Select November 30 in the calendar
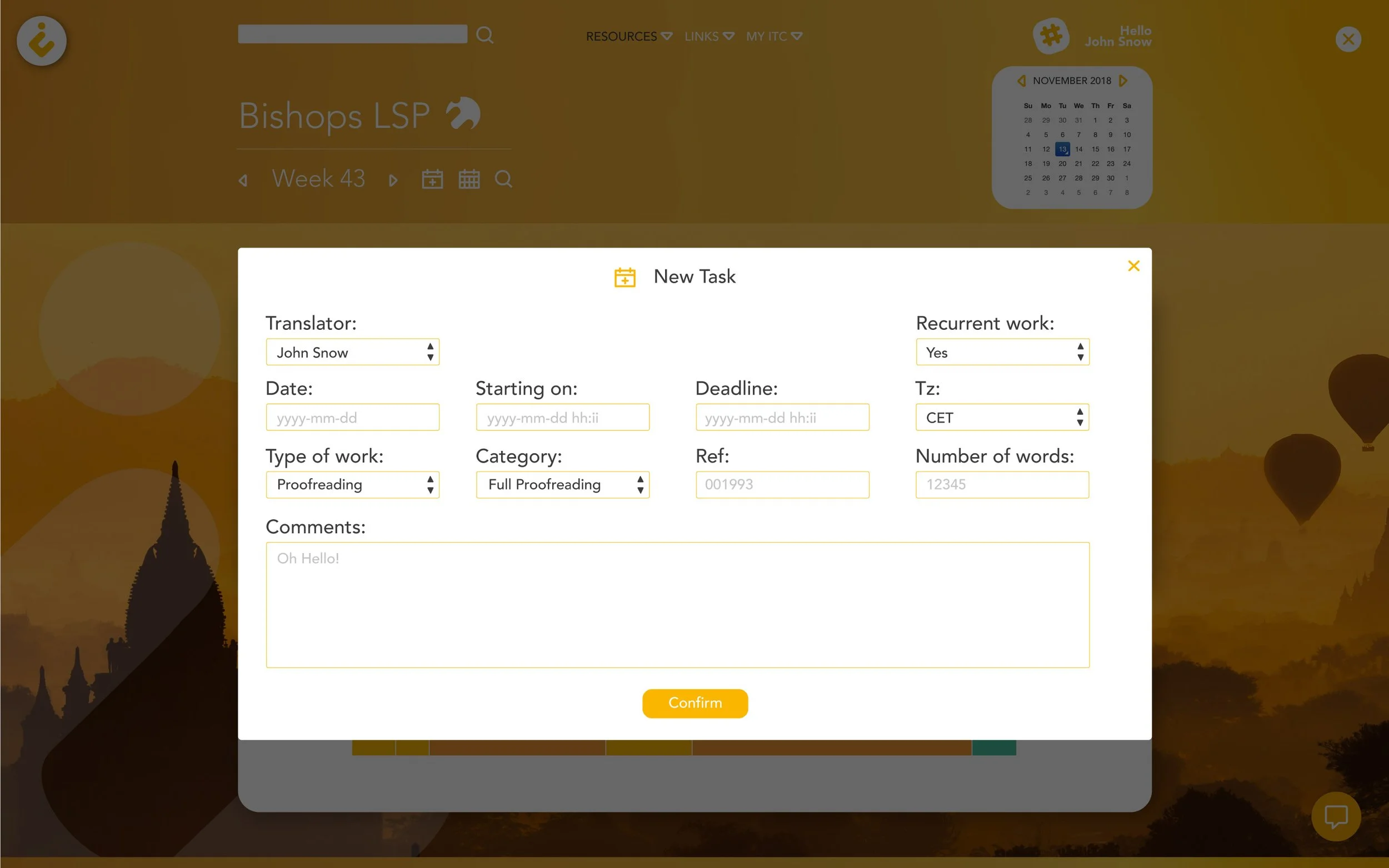Image resolution: width=1389 pixels, height=868 pixels. (x=1111, y=178)
